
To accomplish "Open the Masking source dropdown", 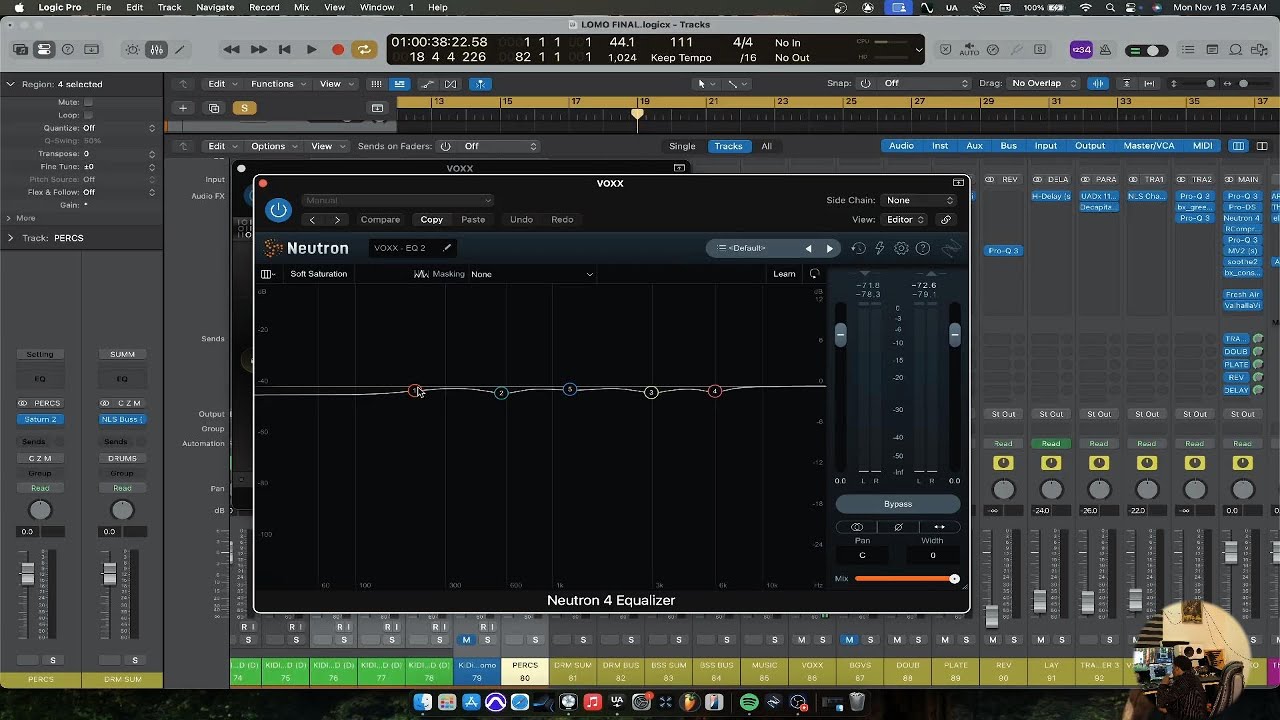I will [531, 274].
